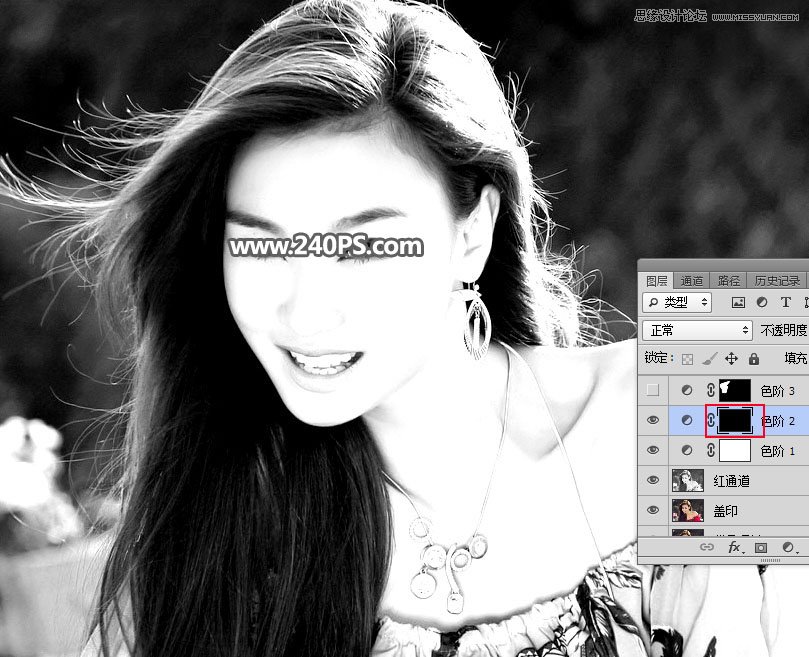
Task: Toggle visibility of 红通道 layer
Action: (653, 480)
